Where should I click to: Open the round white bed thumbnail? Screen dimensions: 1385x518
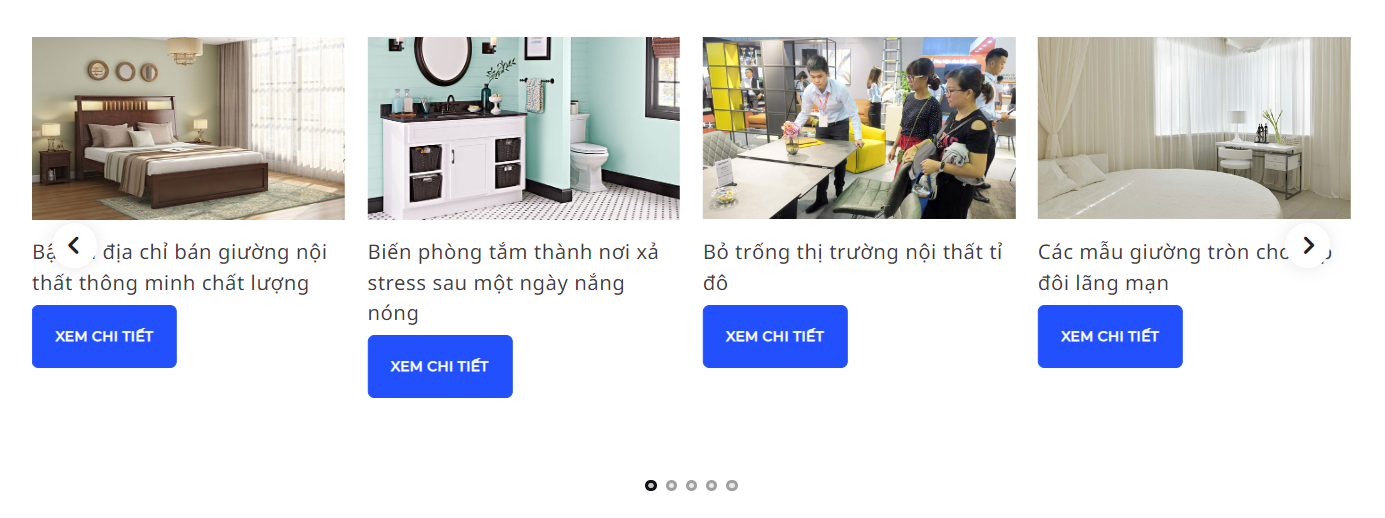[1194, 128]
